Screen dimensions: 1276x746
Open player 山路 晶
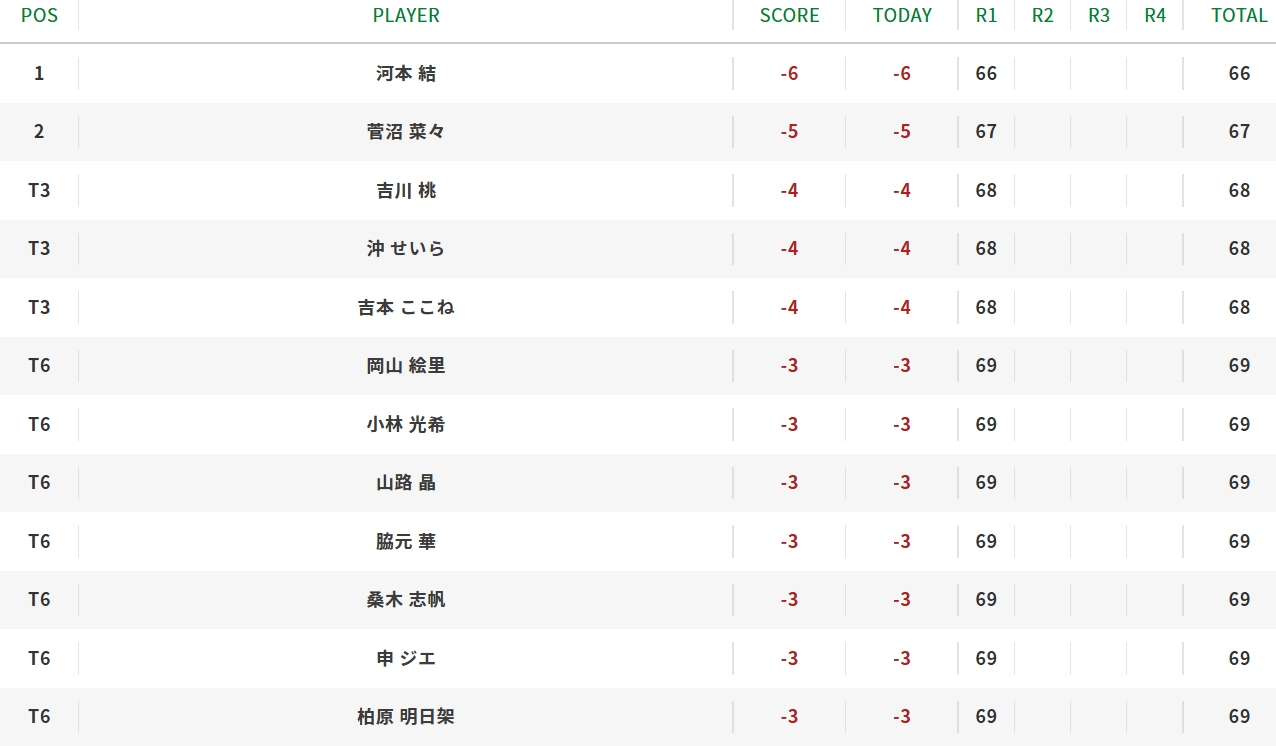pyautogui.click(x=406, y=482)
